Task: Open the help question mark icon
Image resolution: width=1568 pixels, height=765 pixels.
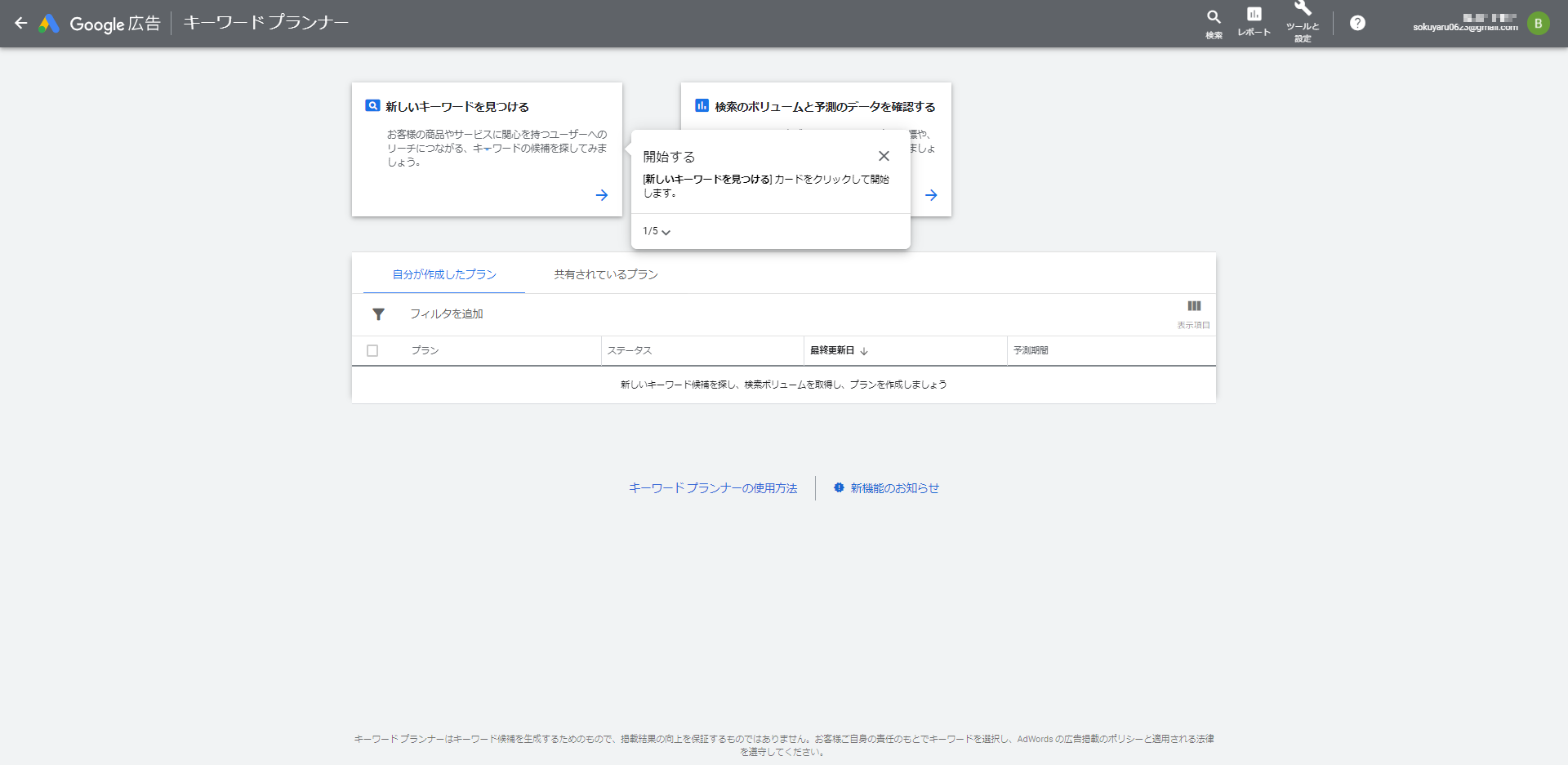Action: pos(1357,23)
